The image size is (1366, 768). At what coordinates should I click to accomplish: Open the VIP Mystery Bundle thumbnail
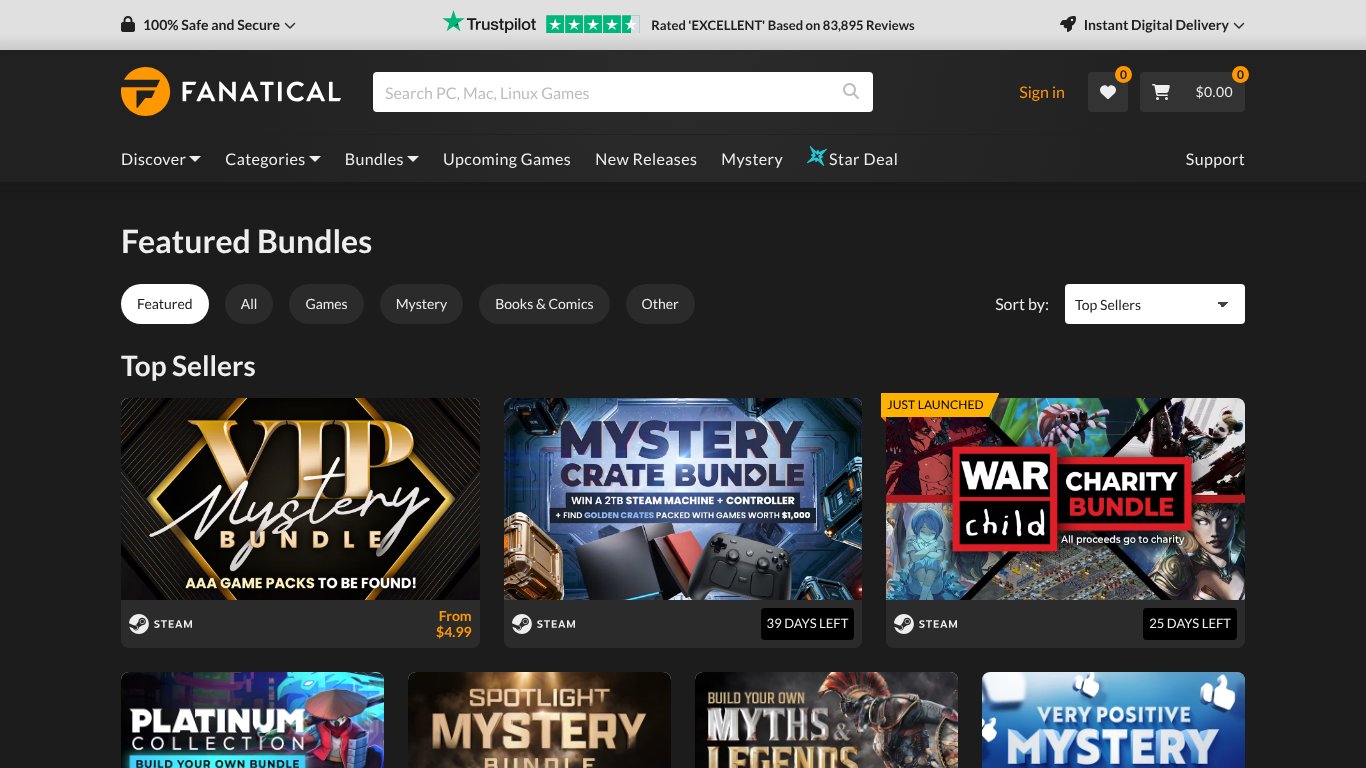click(300, 499)
